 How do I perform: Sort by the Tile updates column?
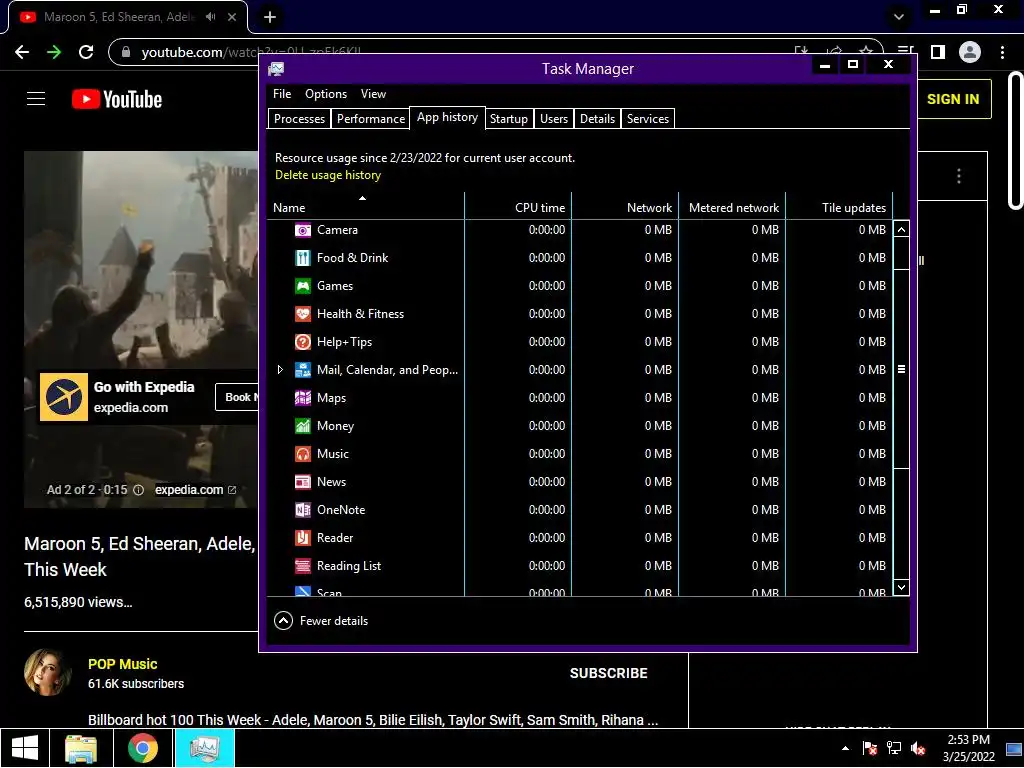point(839,207)
